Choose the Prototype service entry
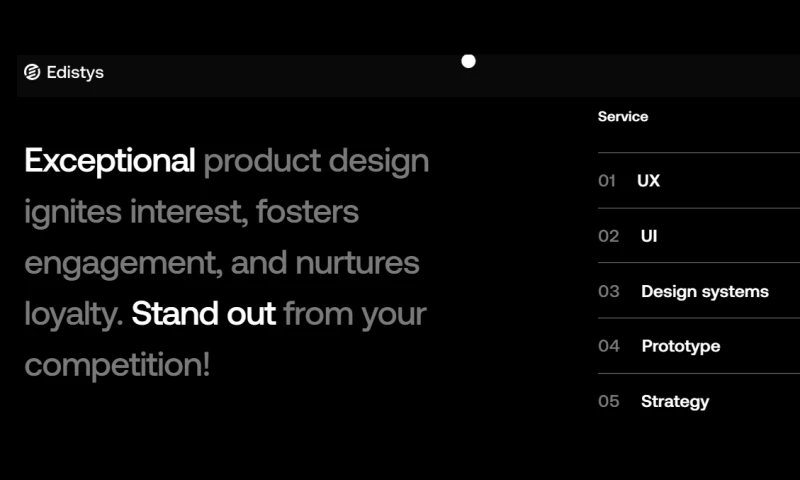 680,346
